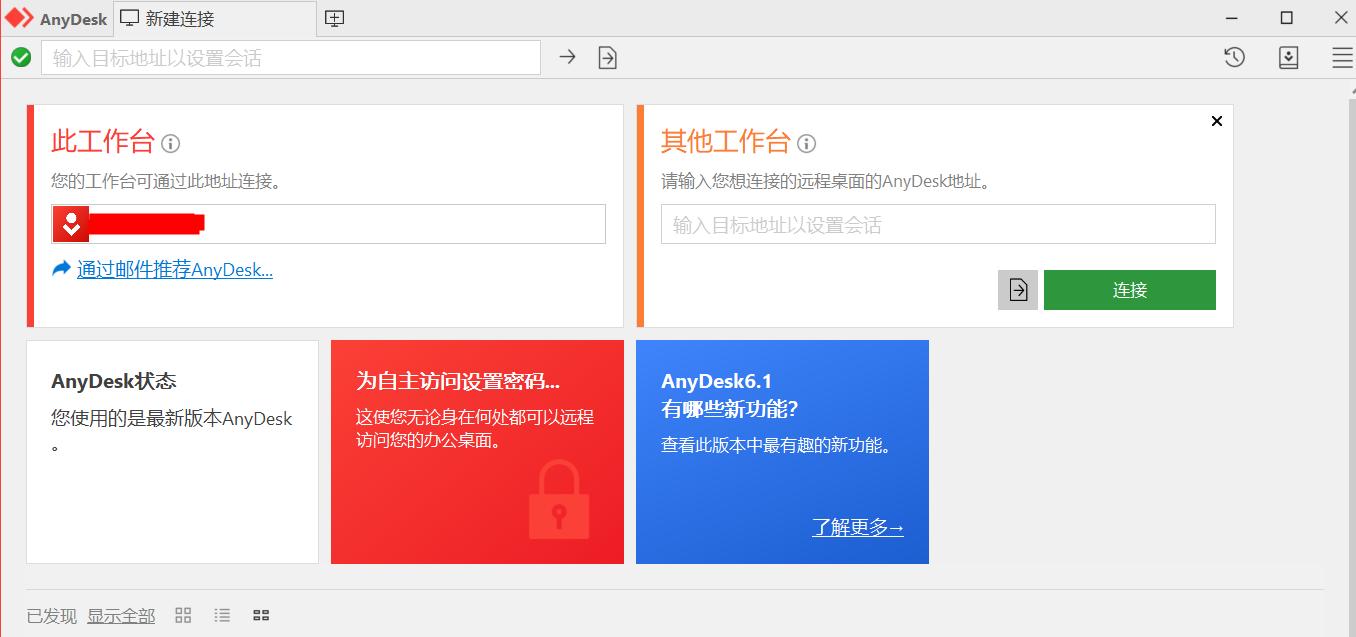The width and height of the screenshot is (1356, 637).
Task: Click the green connection status checkmark
Action: tap(21, 58)
